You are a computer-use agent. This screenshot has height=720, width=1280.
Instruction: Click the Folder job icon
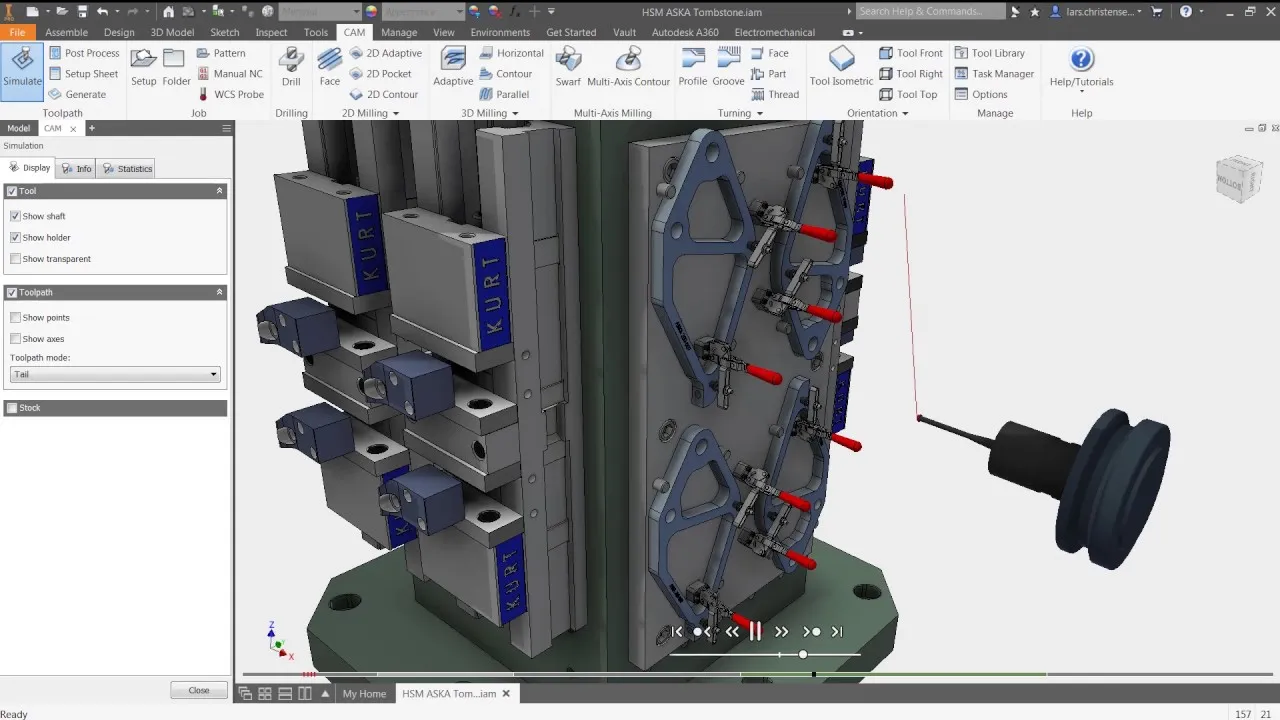coord(176,67)
